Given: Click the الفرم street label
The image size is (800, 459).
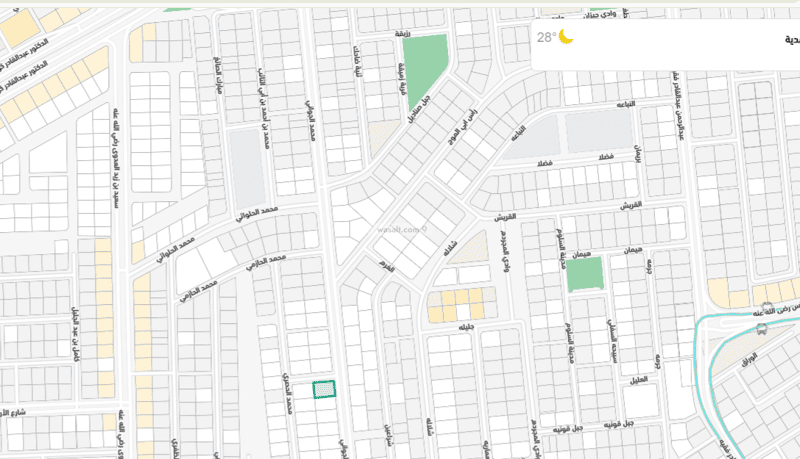Looking at the screenshot, I should (x=387, y=266).
